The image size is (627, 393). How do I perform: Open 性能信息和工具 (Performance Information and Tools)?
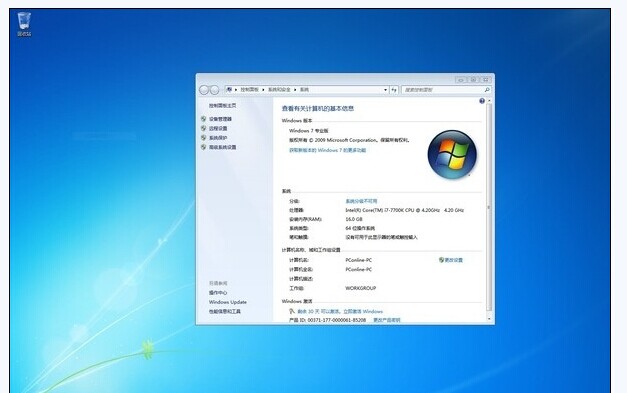pyautogui.click(x=224, y=311)
